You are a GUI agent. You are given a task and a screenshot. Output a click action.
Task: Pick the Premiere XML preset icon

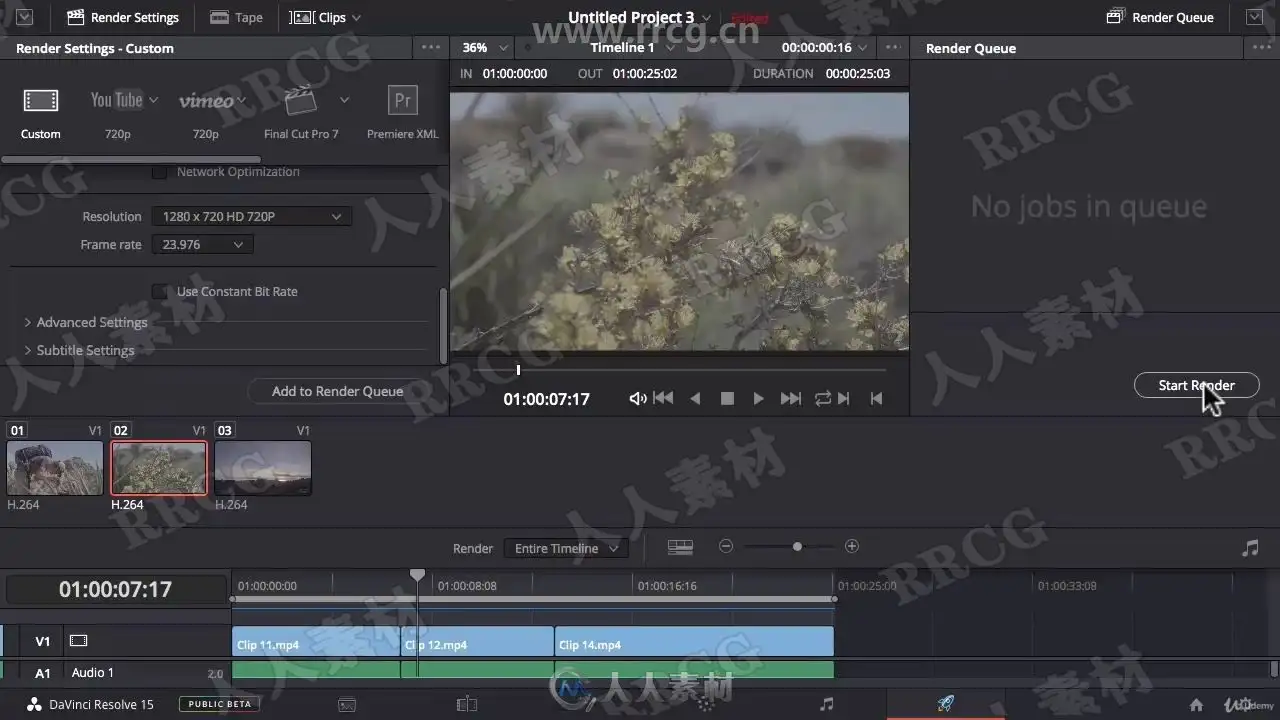point(403,101)
